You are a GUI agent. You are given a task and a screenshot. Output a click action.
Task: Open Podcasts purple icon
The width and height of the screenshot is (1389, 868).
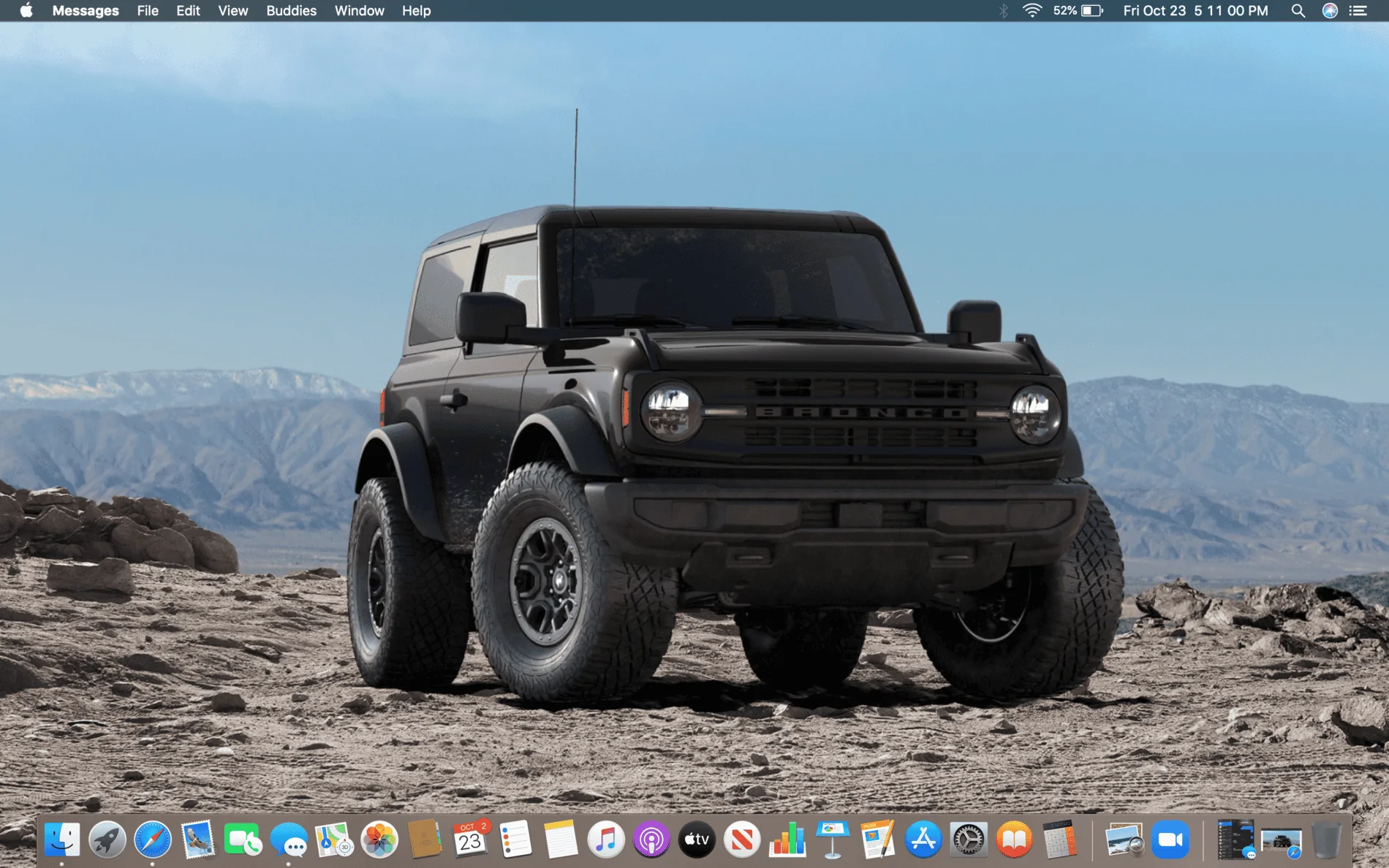tap(651, 840)
